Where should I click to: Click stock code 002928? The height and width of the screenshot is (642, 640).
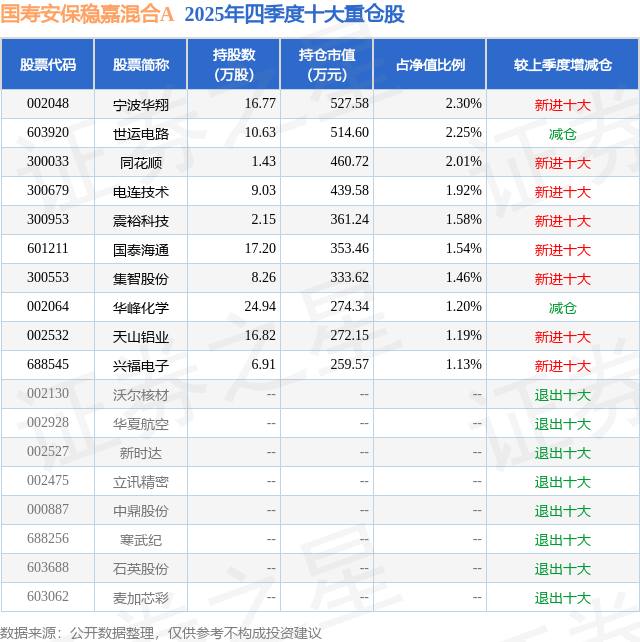pyautogui.click(x=47, y=423)
